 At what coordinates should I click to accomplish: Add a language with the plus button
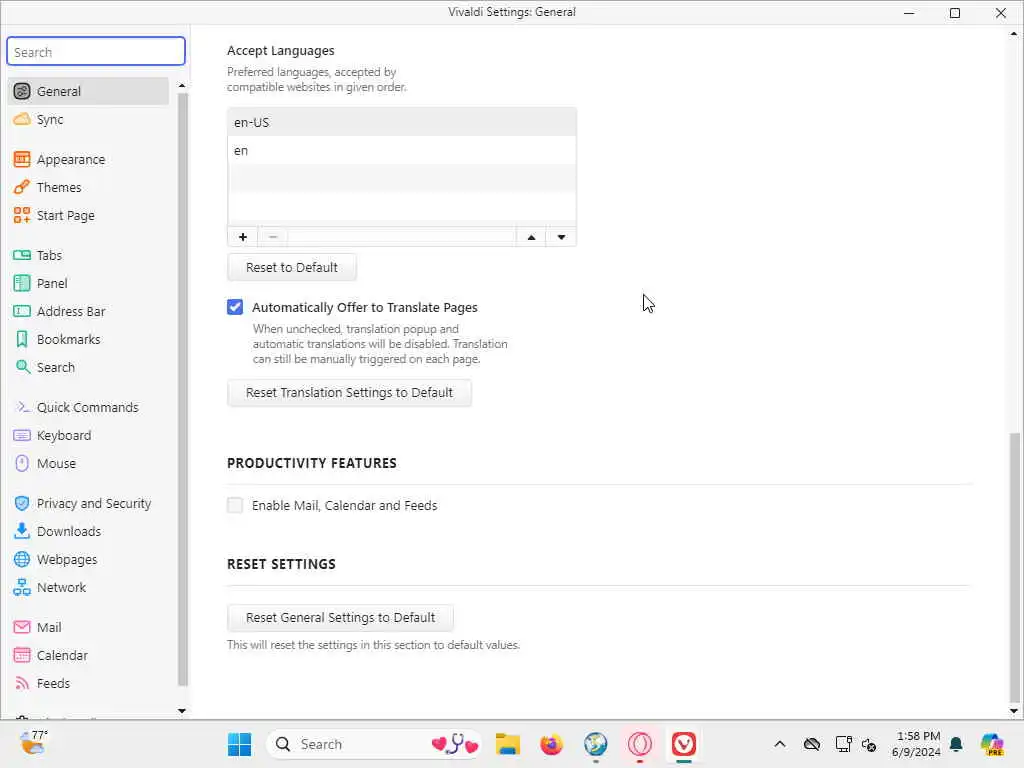pyautogui.click(x=243, y=237)
